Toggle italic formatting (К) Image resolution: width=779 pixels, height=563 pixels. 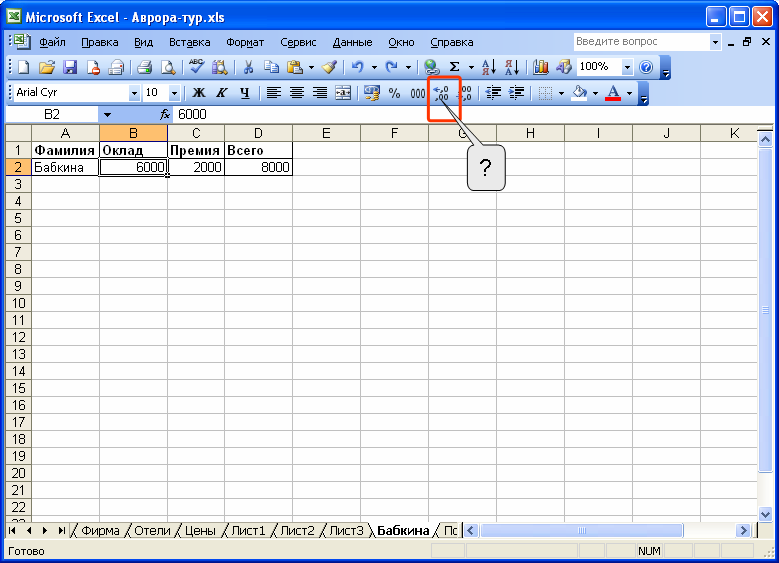220,93
